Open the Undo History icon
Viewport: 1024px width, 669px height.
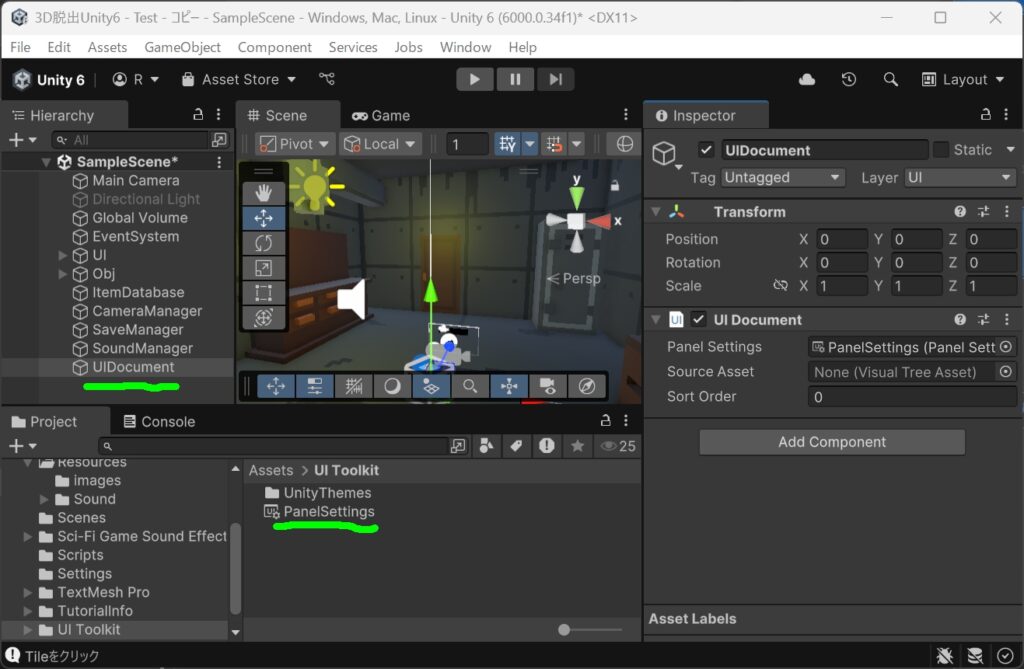(849, 80)
